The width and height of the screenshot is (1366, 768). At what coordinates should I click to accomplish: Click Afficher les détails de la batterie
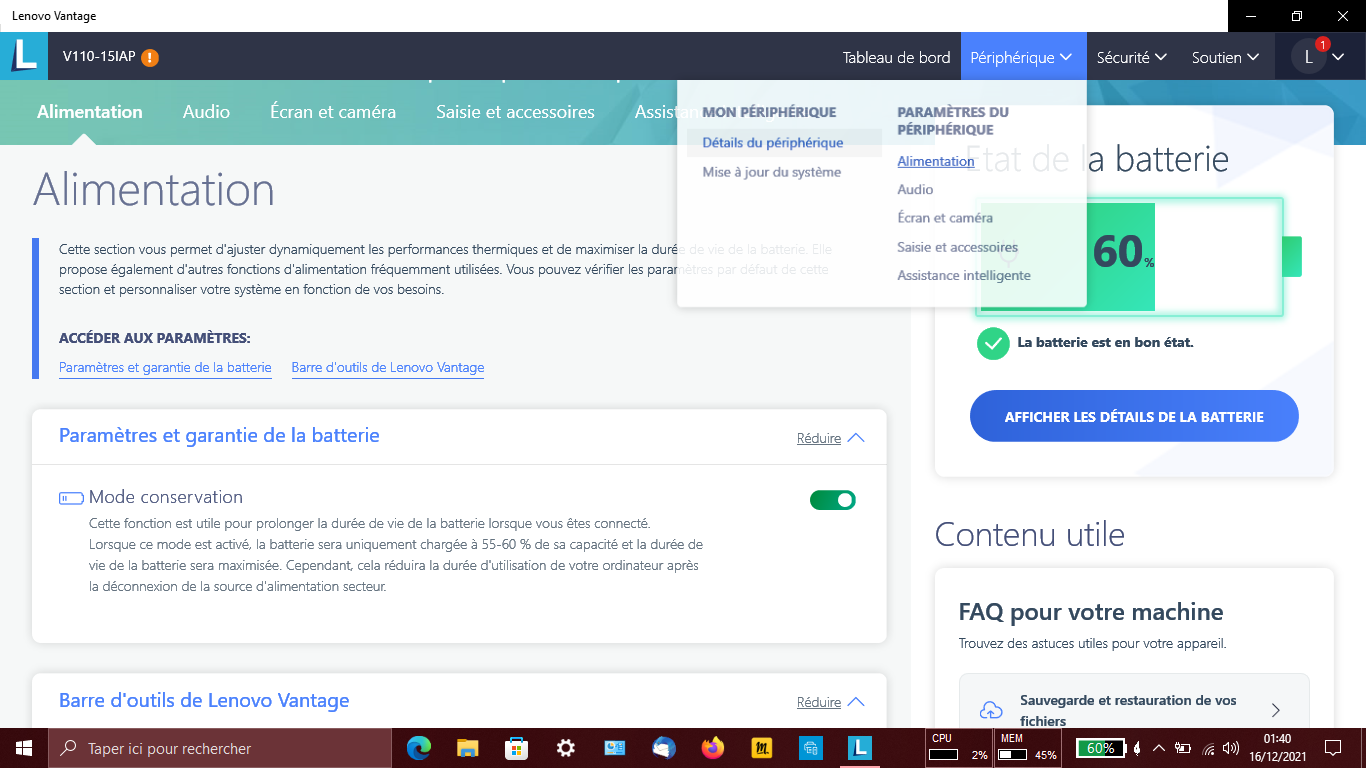coord(1134,416)
